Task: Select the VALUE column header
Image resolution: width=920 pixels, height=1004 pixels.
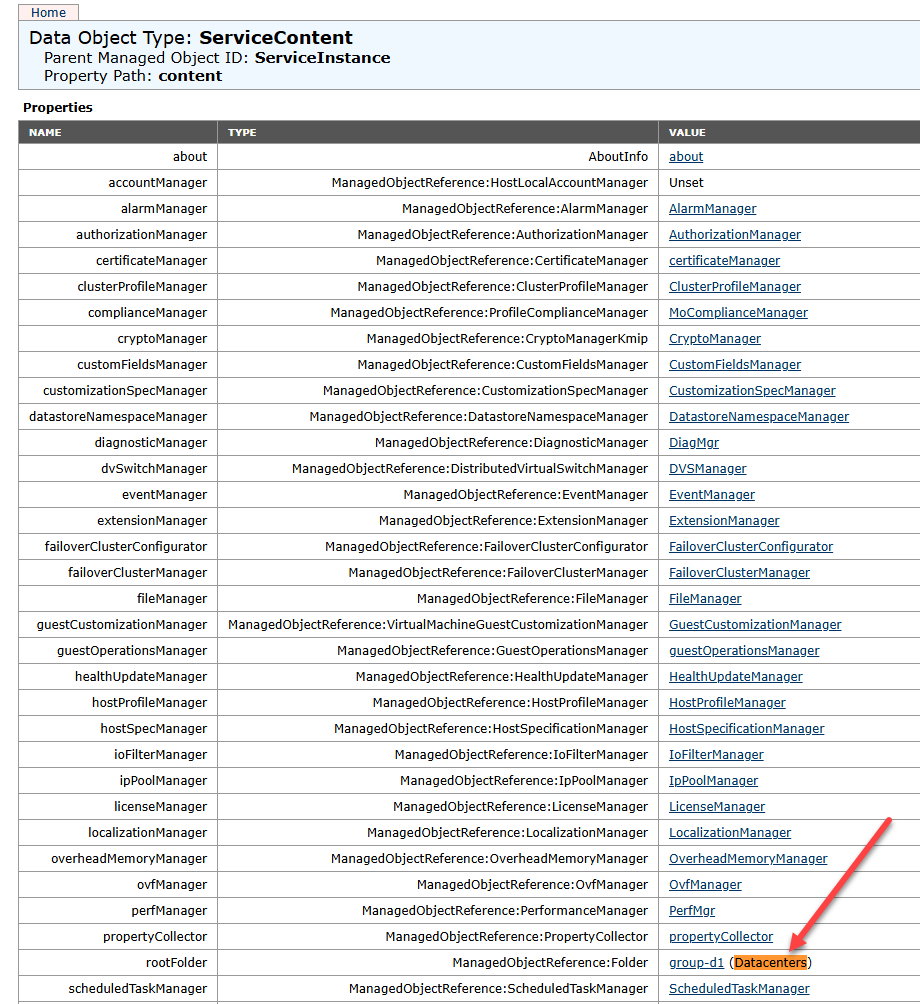Action: point(789,132)
